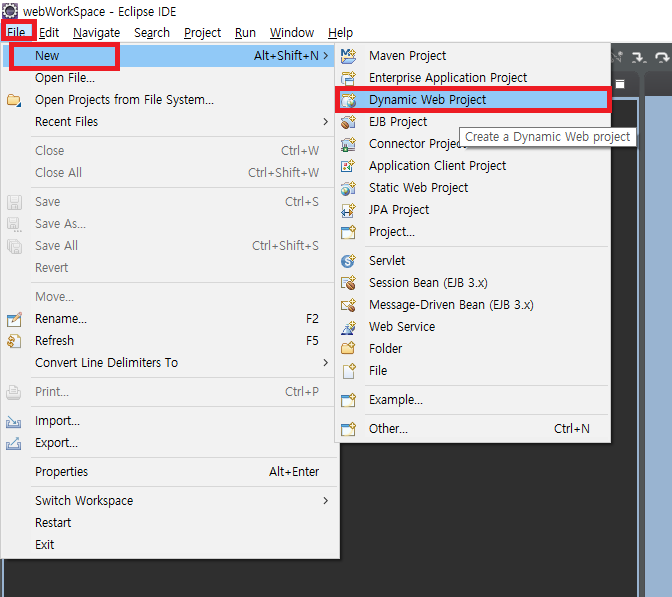Open the Run menu
Screen dimensions: 672x597
[x=245, y=33]
